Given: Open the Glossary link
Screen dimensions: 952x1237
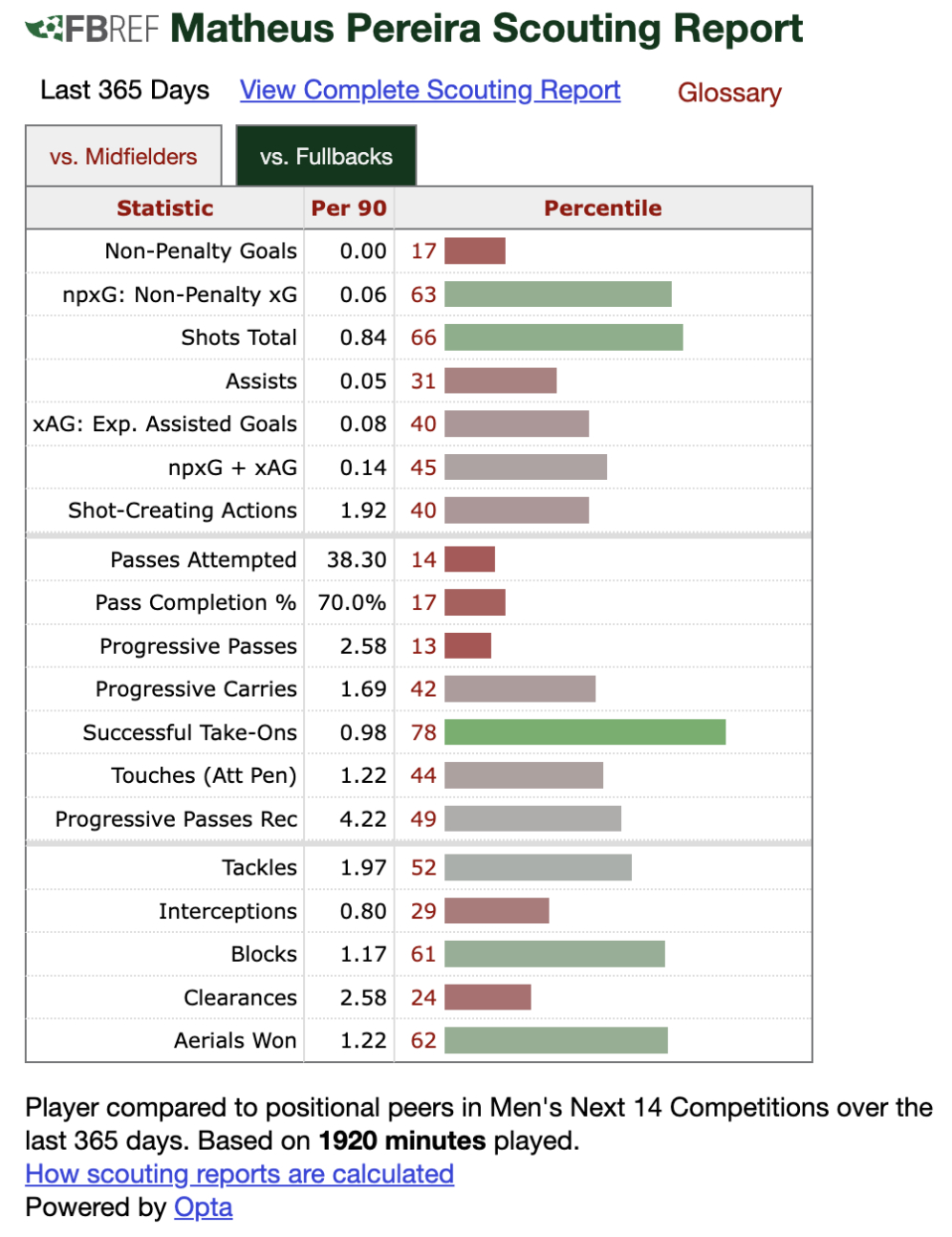Looking at the screenshot, I should 729,93.
